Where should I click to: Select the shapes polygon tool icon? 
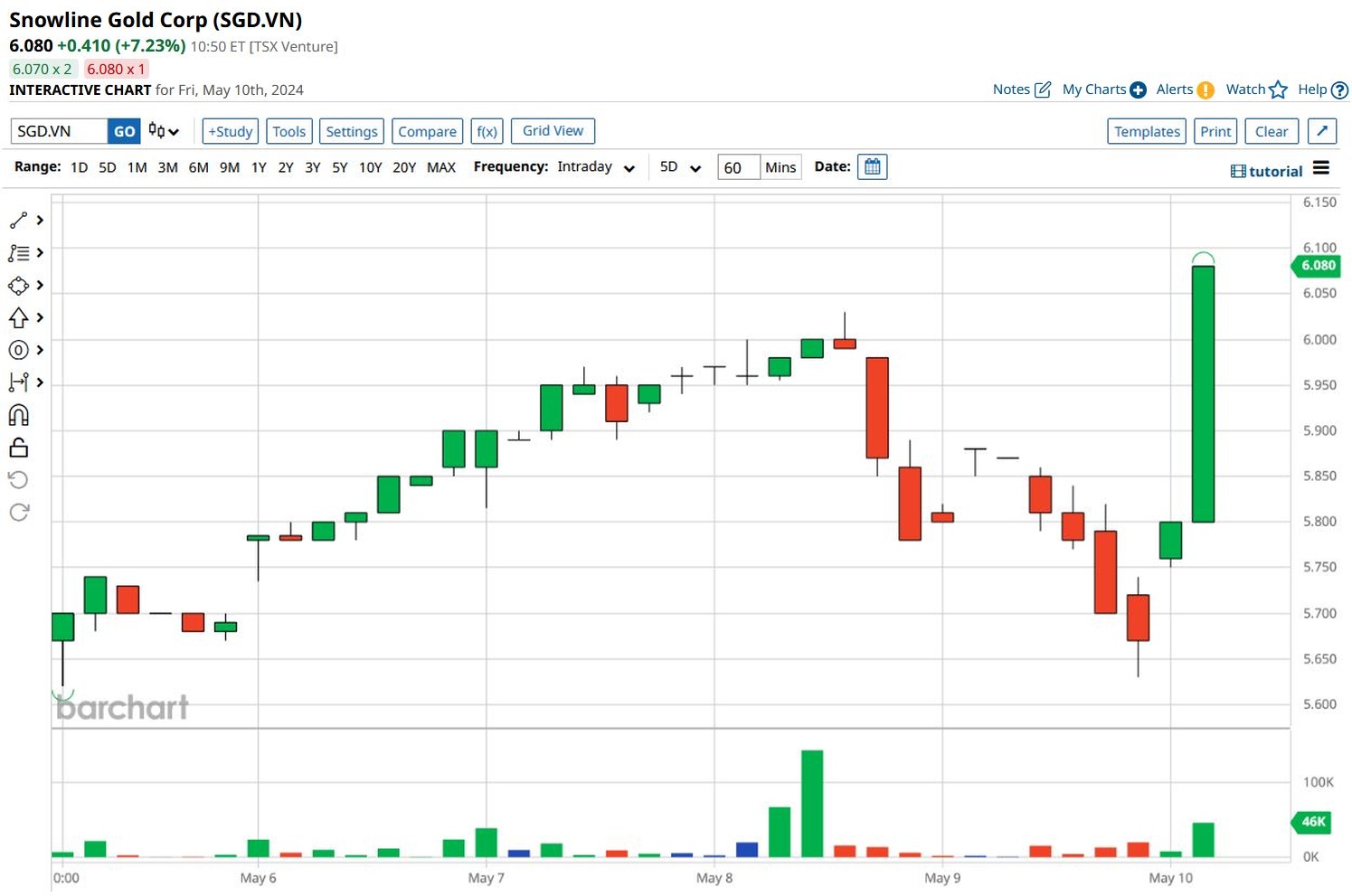(18, 286)
